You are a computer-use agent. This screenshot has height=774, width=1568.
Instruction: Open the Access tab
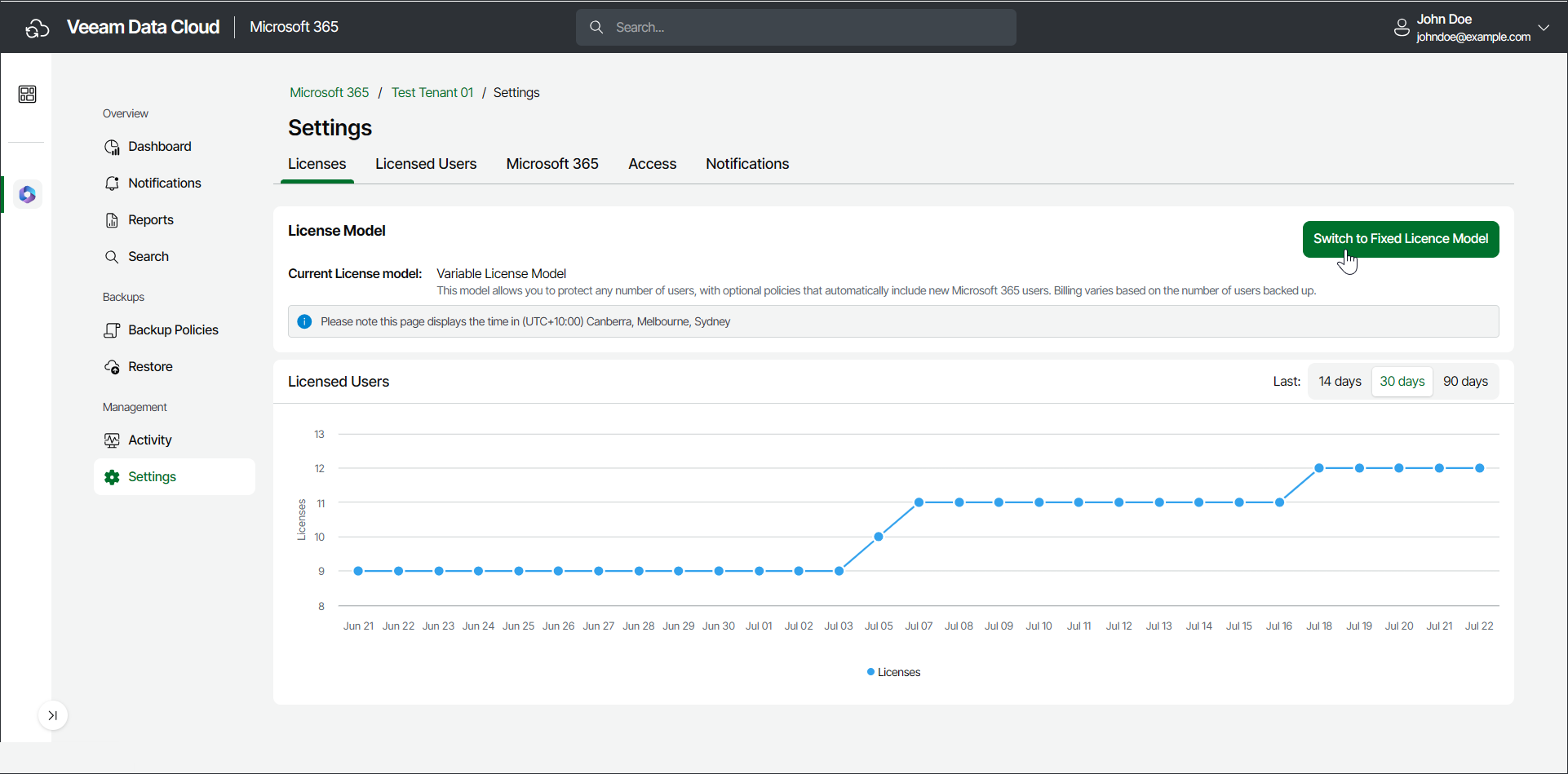tap(652, 164)
